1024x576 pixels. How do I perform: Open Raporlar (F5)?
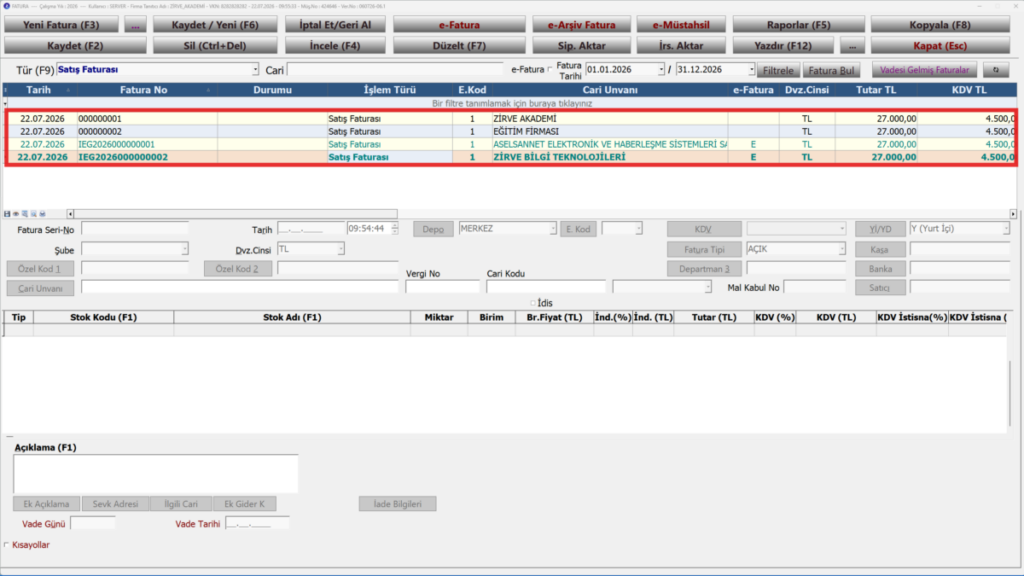coord(799,25)
